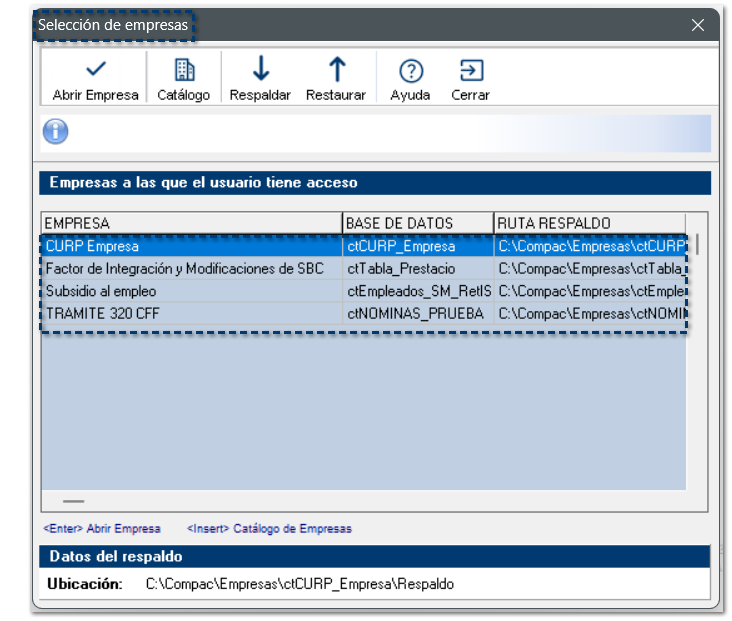Open the Catálogo building icon

[x=184, y=69]
